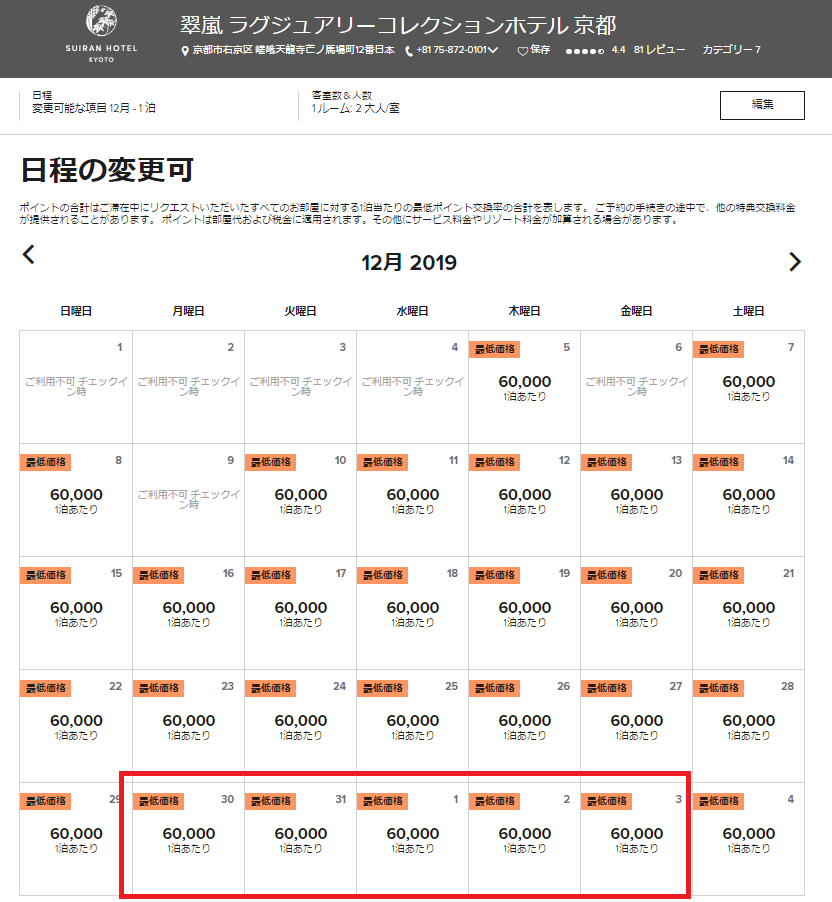Select December 24 date cell
The width and height of the screenshot is (832, 902).
(300, 725)
